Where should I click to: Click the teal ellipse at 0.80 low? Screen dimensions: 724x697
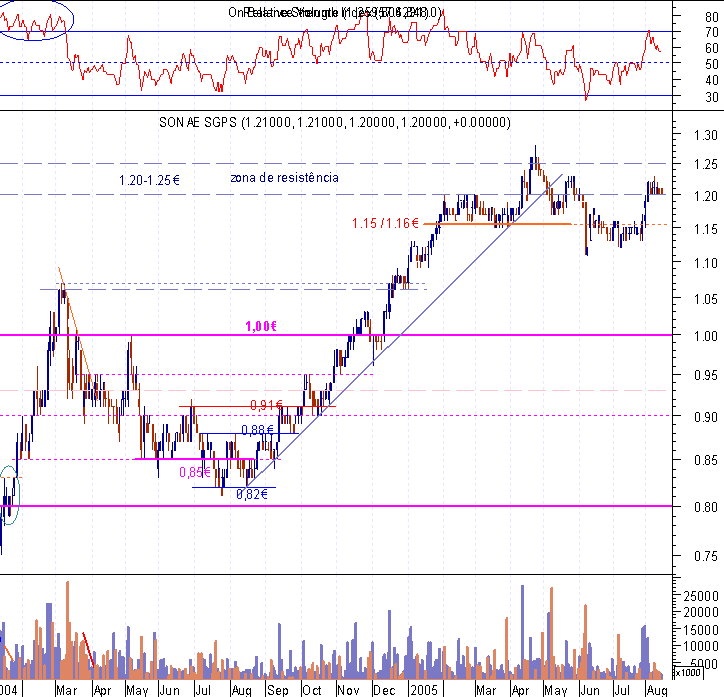9,495
